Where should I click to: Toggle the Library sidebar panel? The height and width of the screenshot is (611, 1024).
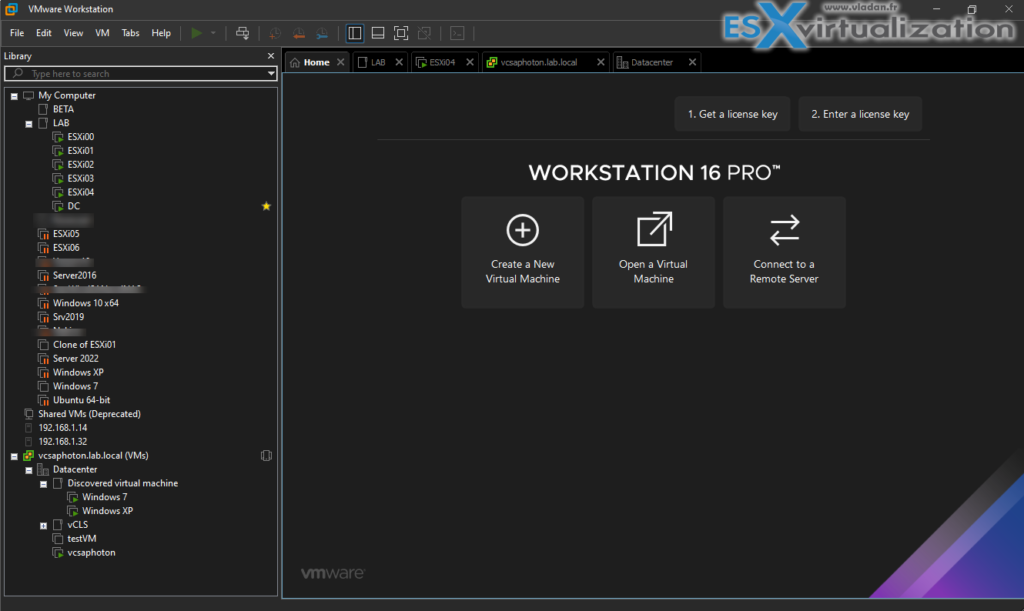coord(355,32)
